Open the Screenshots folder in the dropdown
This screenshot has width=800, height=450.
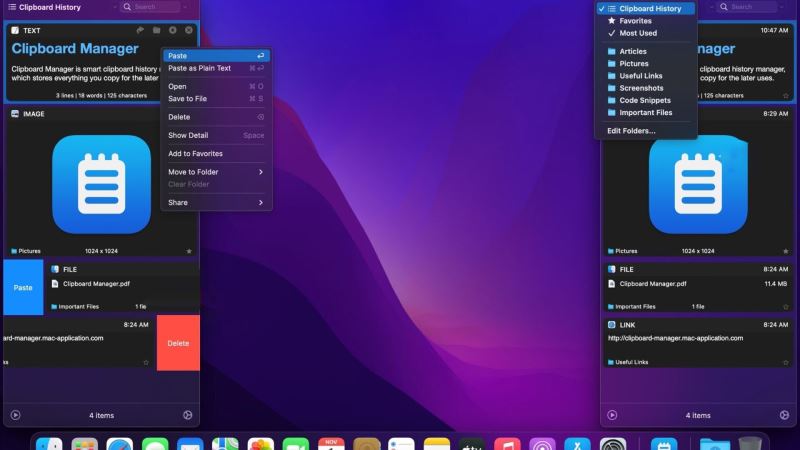pyautogui.click(x=646, y=88)
